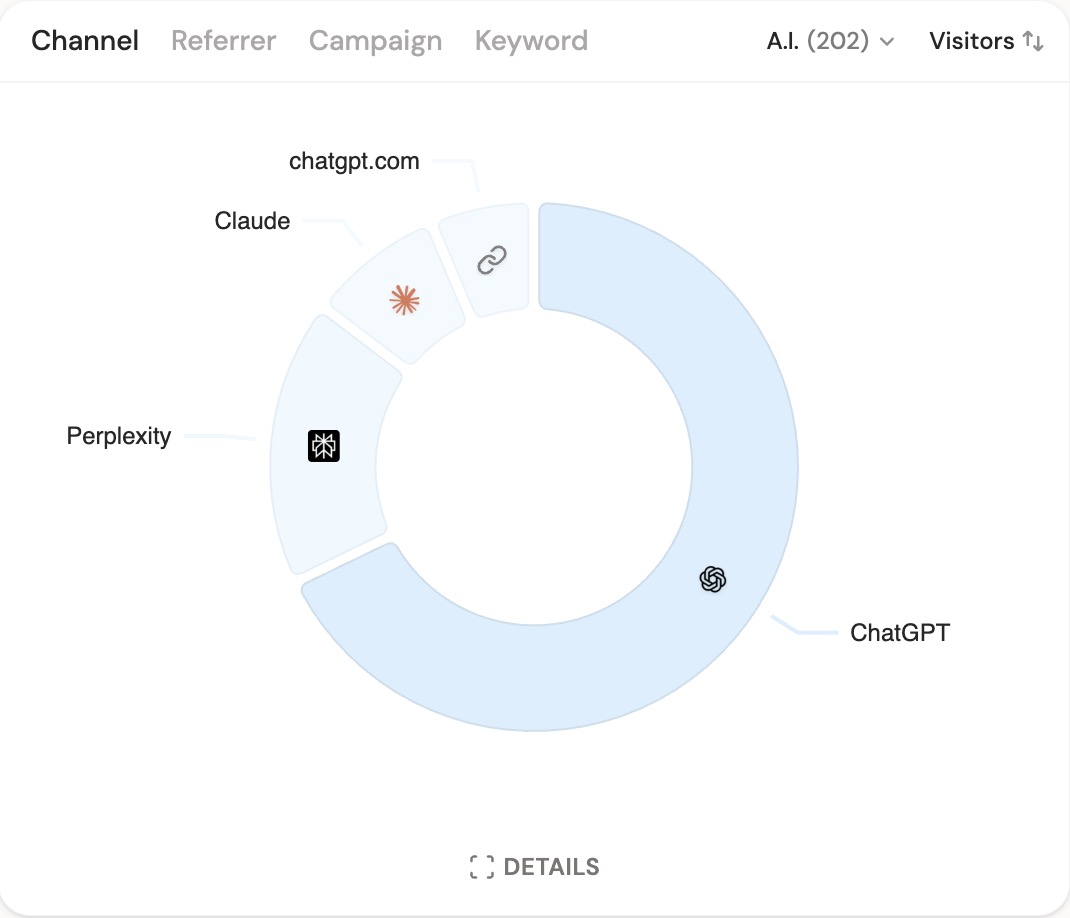Click the chain link icon segment

pos(491,260)
